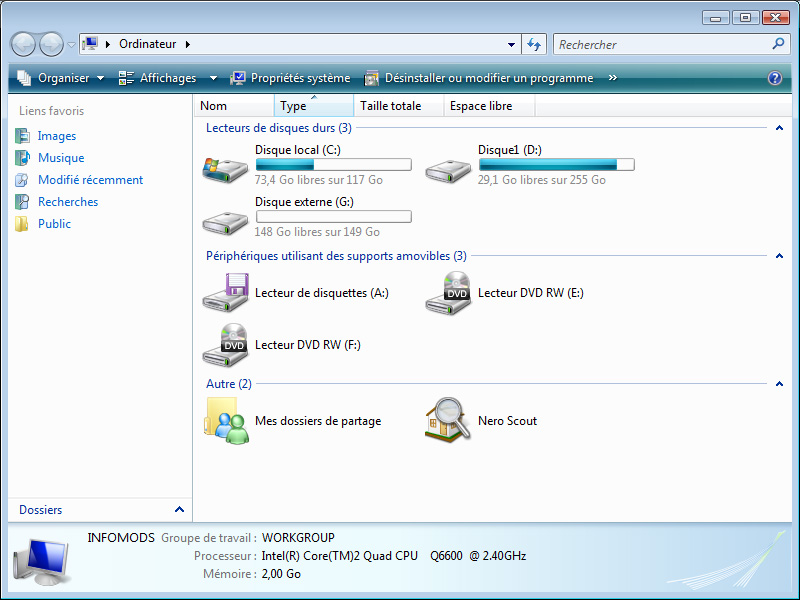Open the Help question mark icon
Image resolution: width=800 pixels, height=600 pixels.
(774, 78)
